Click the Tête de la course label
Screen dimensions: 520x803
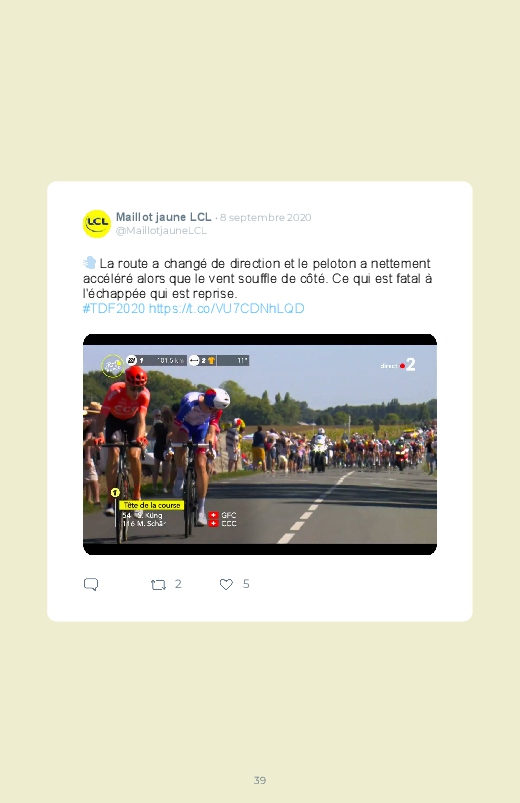(152, 505)
